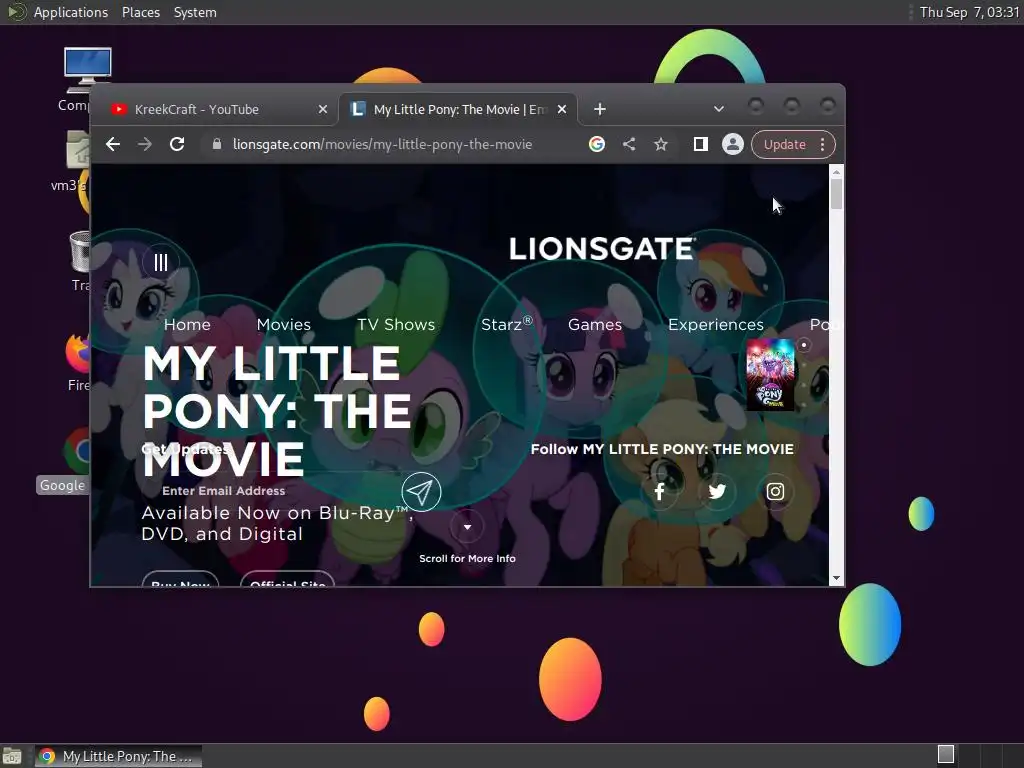Click the workspace switcher square in taskbar

pyautogui.click(x=946, y=754)
